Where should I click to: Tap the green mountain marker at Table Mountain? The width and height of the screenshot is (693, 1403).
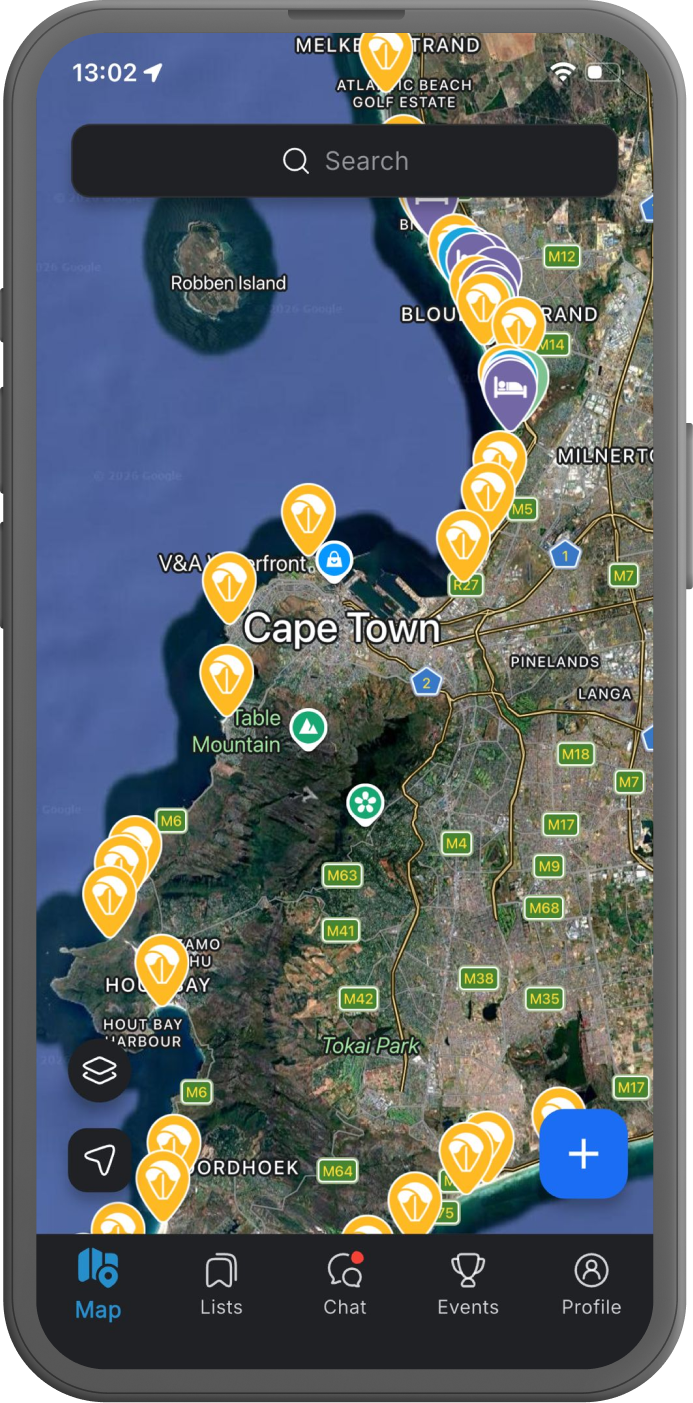coord(308,728)
